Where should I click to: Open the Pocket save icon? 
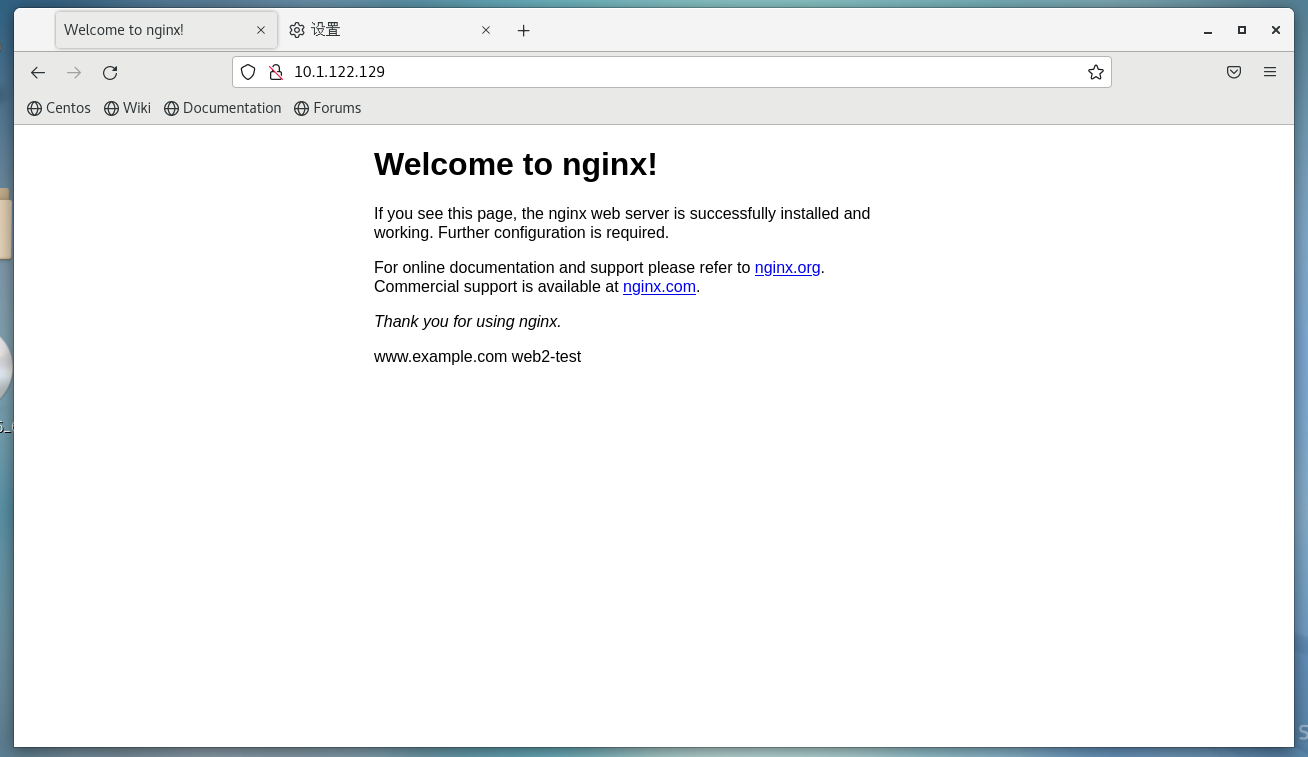(x=1234, y=72)
